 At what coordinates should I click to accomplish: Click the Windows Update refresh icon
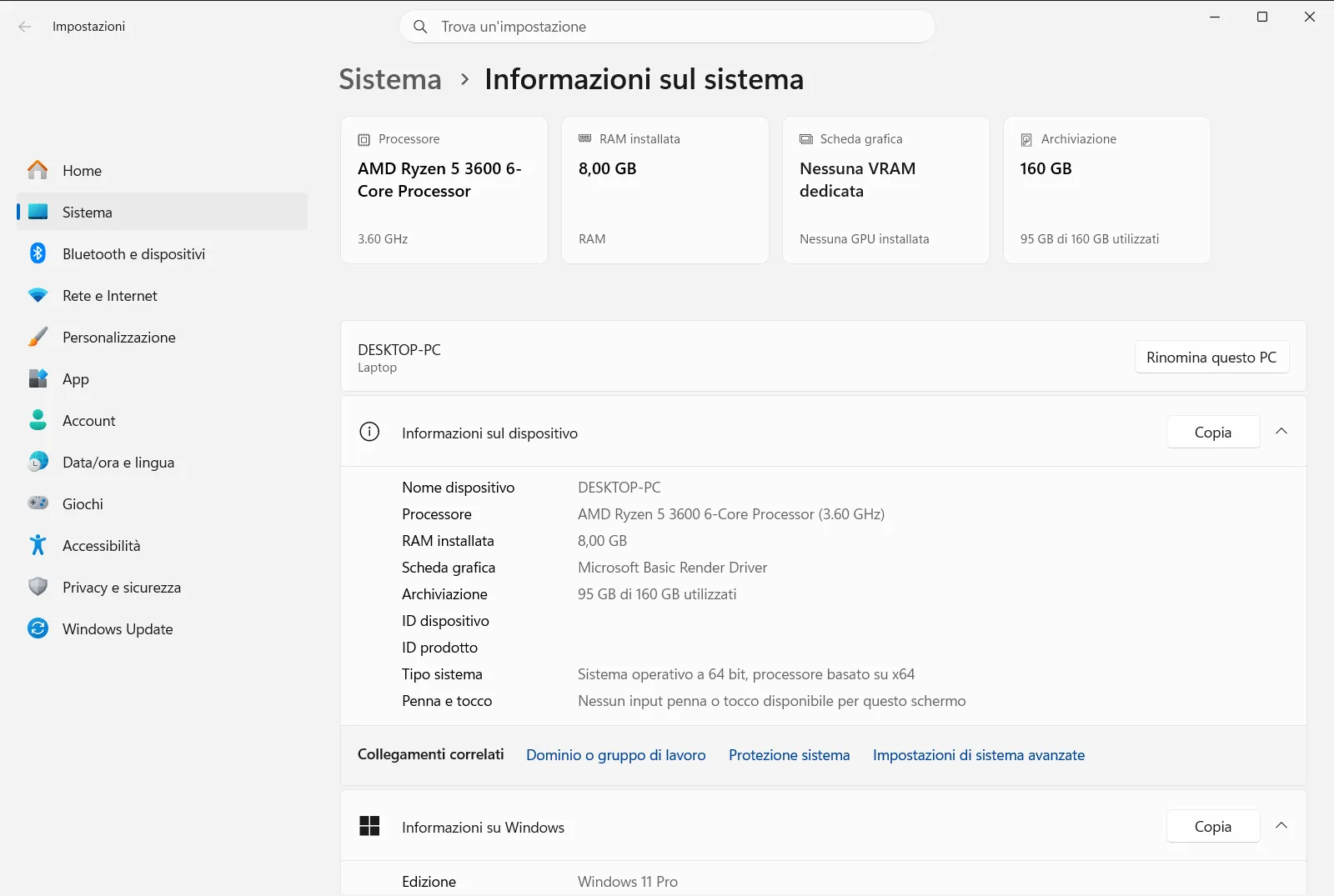click(38, 628)
